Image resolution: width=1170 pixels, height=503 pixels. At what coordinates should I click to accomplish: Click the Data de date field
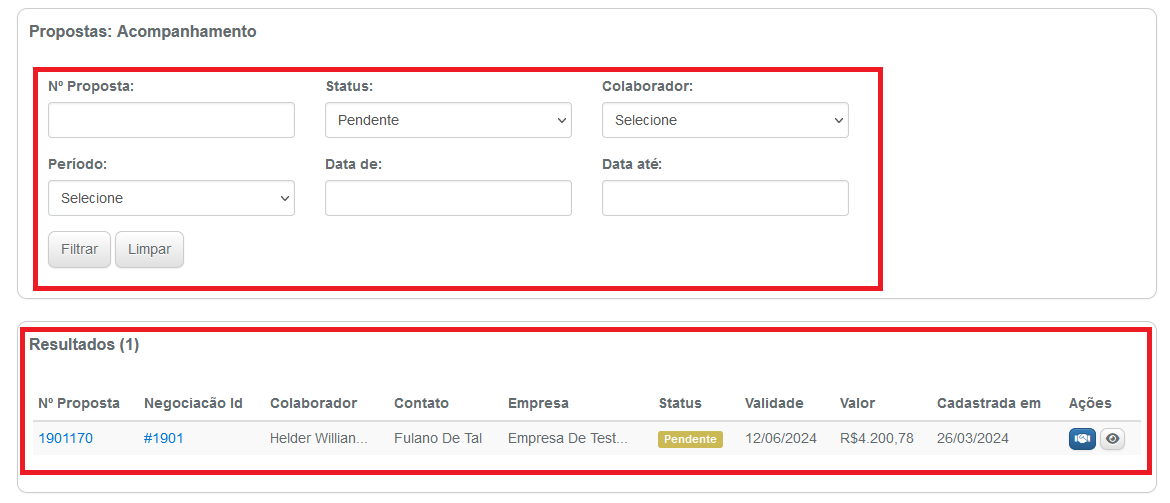[x=448, y=199]
